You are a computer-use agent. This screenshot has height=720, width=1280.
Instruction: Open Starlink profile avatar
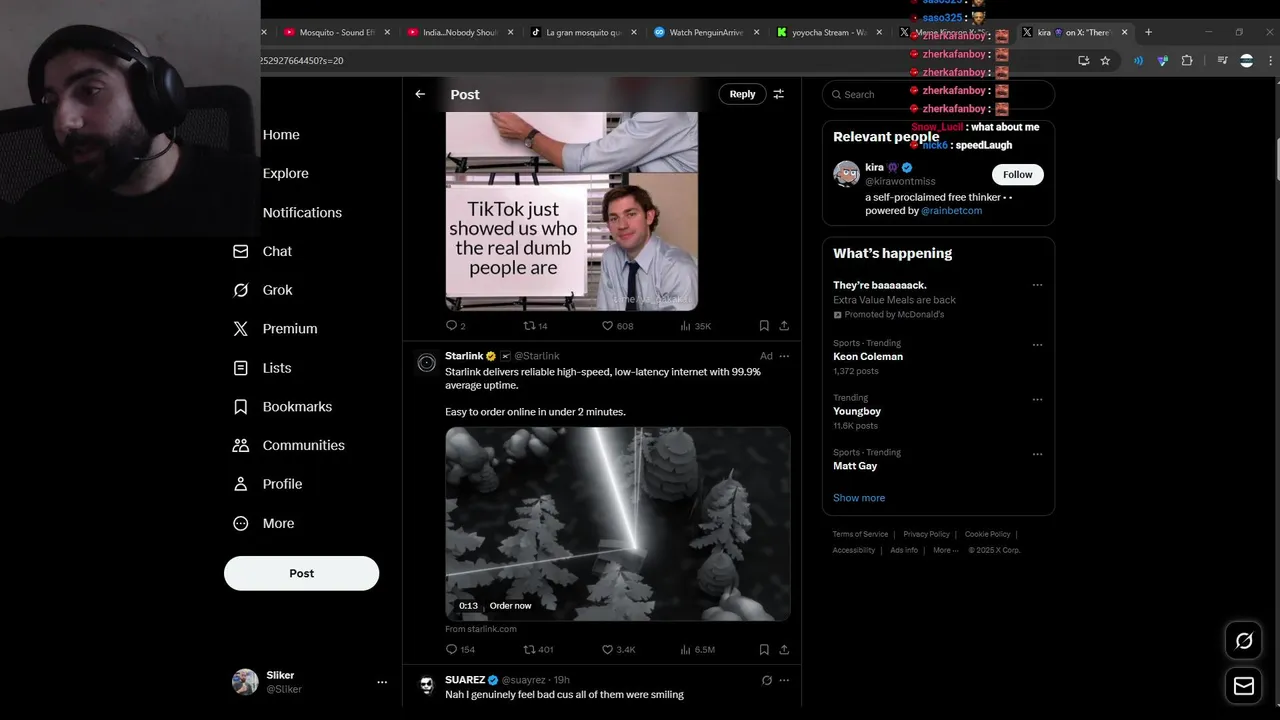pyautogui.click(x=426, y=363)
